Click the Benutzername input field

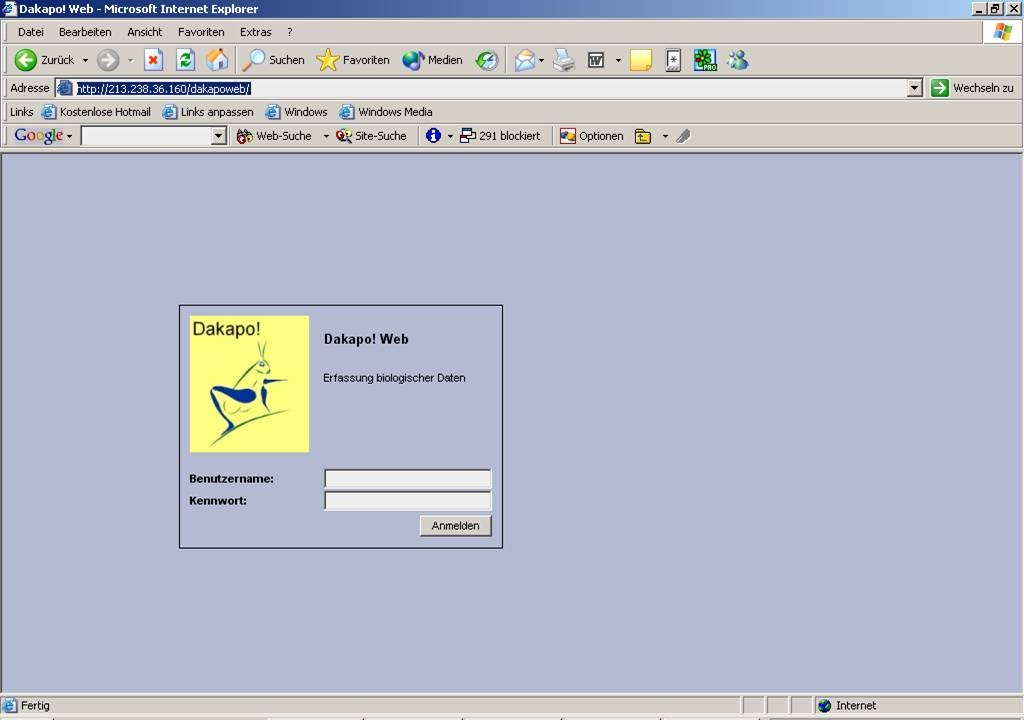(408, 478)
